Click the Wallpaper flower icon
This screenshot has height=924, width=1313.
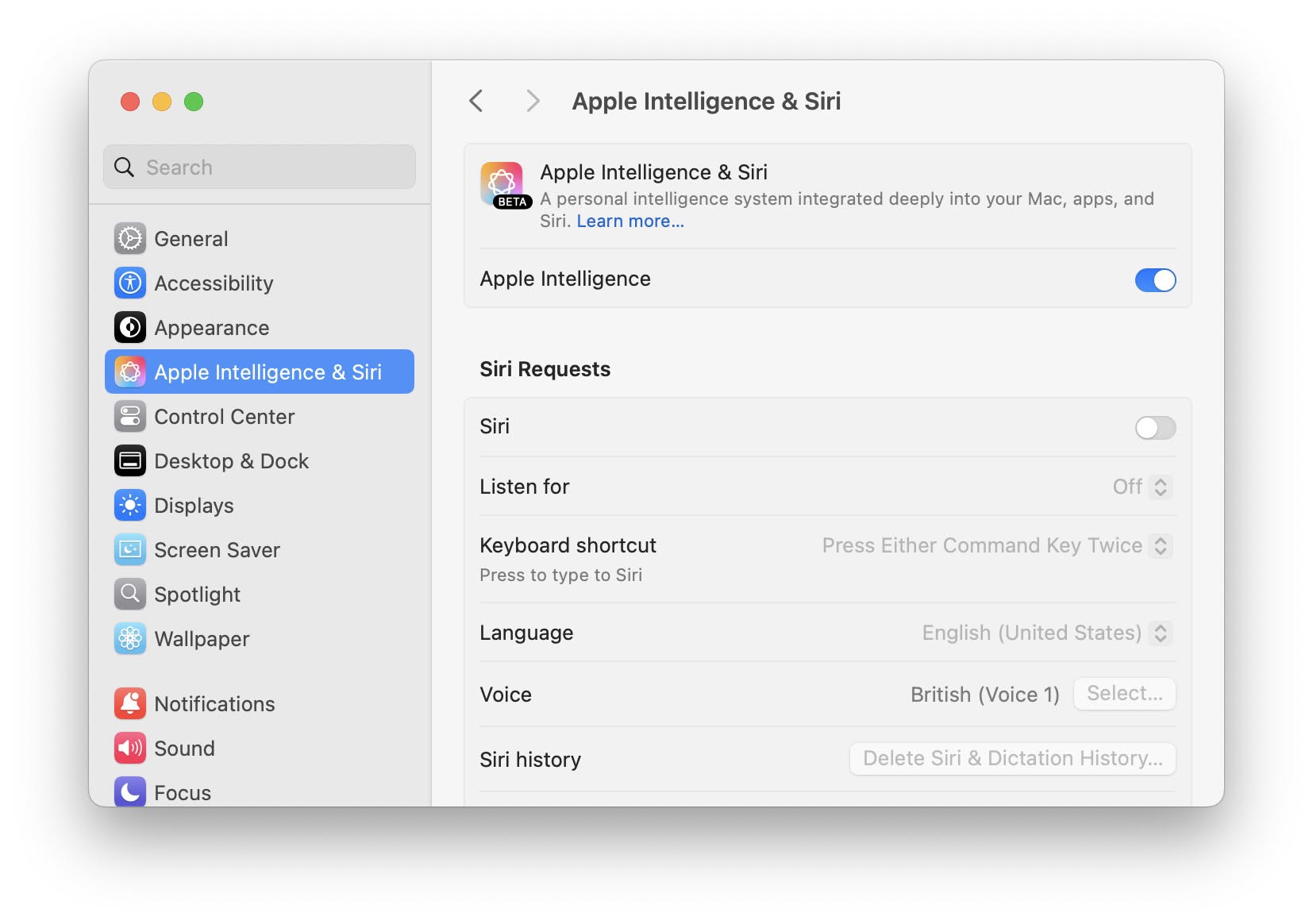click(x=130, y=638)
